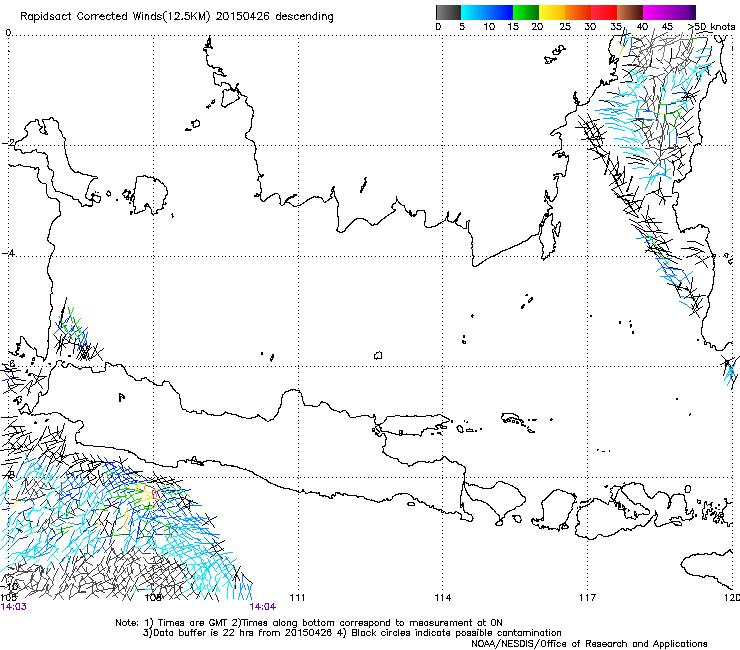Click the green 15-20 knots legend swatch

(526, 12)
